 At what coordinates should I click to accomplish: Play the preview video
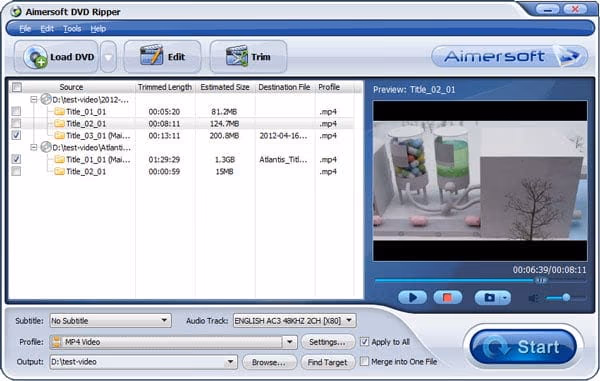tap(412, 297)
